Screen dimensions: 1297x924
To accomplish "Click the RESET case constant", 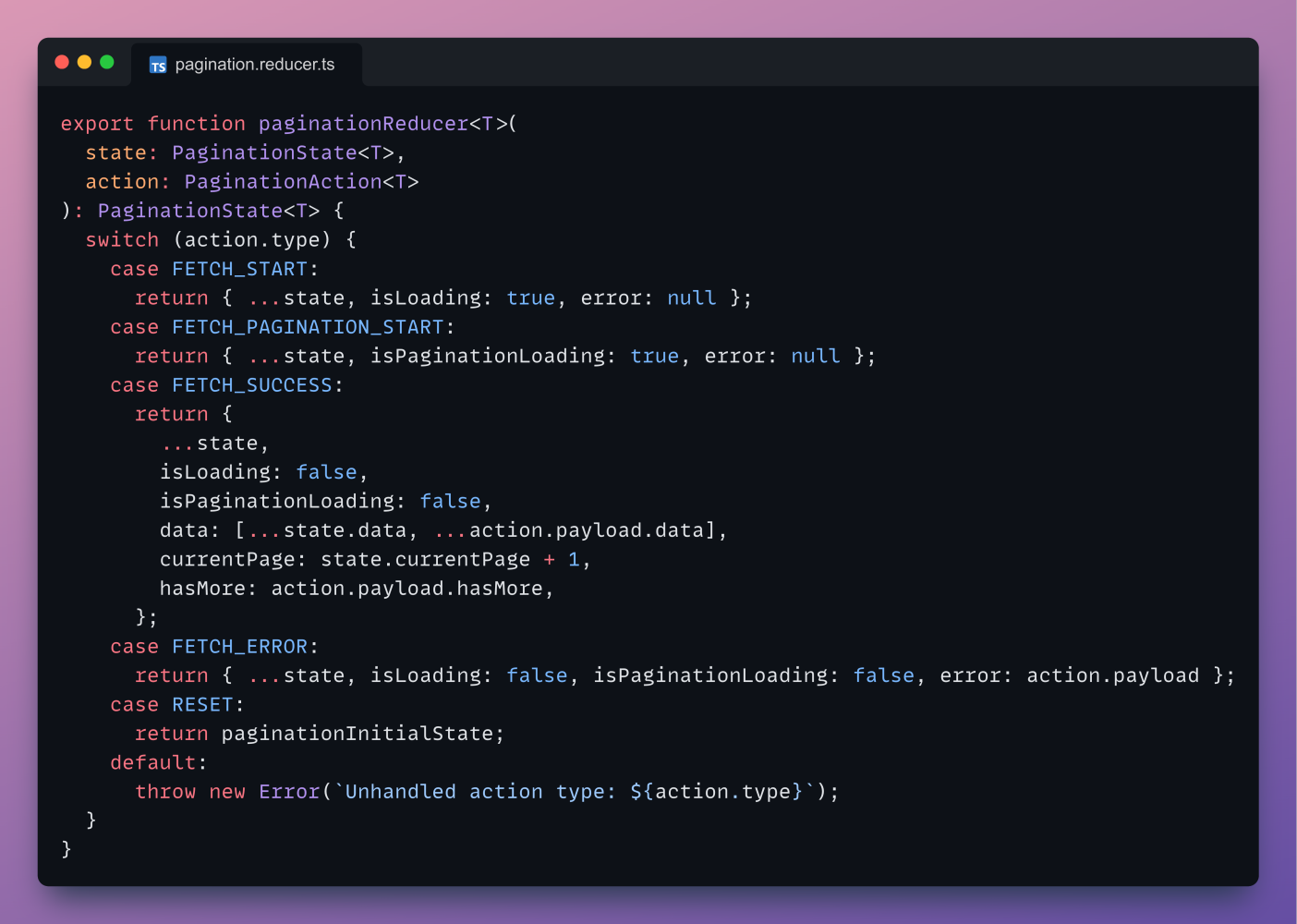I will (202, 705).
